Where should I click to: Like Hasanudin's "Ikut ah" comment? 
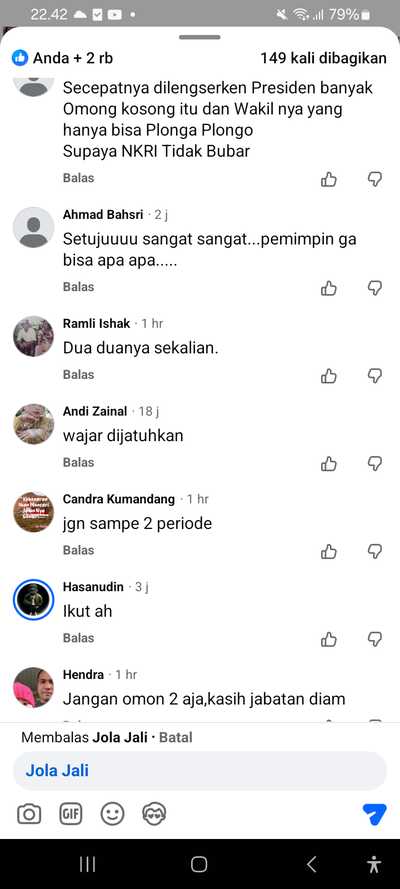[329, 640]
